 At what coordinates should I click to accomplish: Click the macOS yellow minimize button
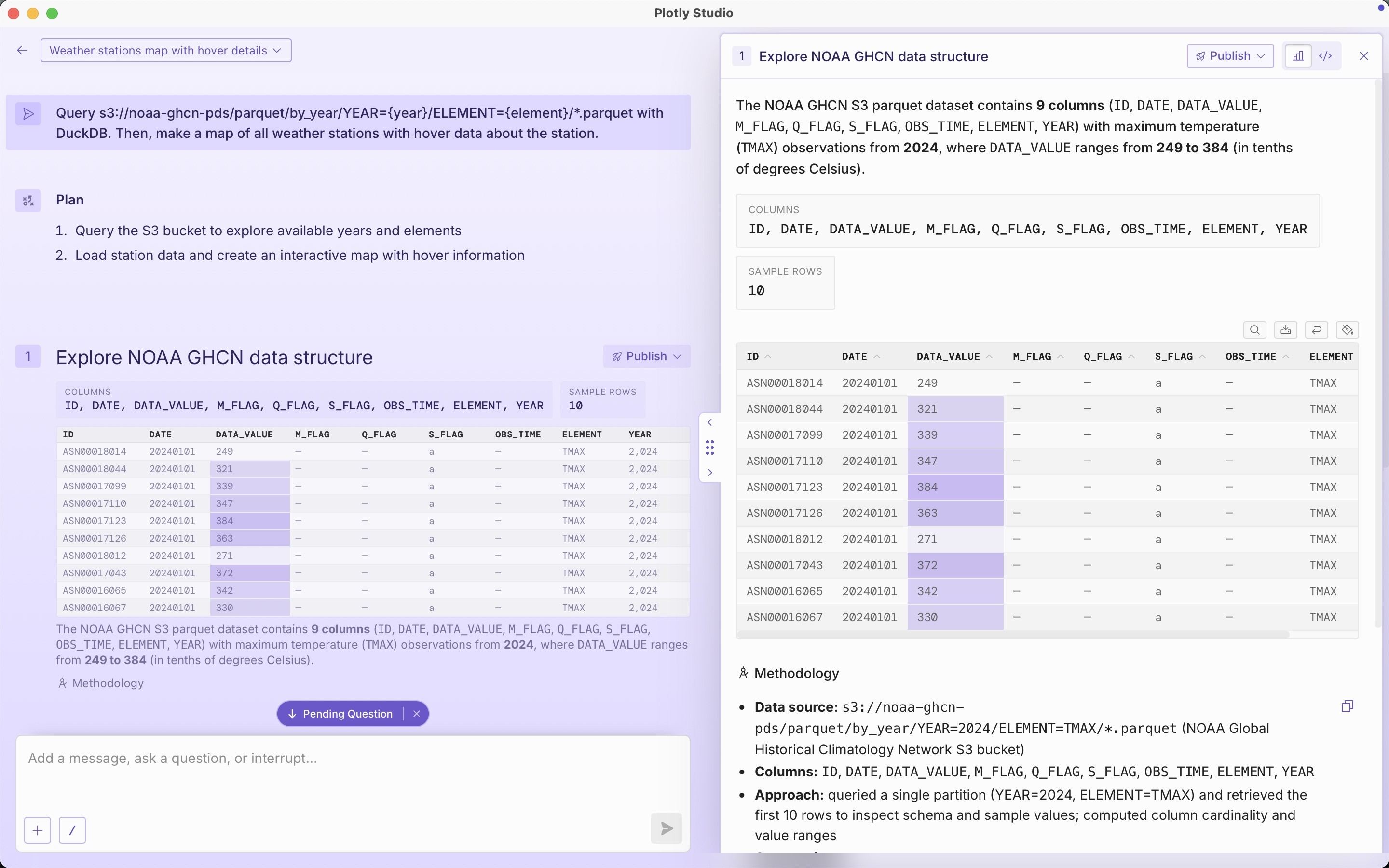pyautogui.click(x=33, y=13)
